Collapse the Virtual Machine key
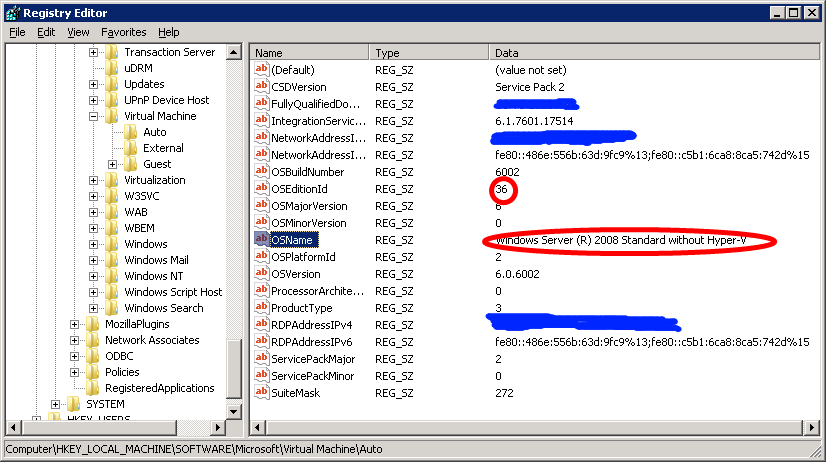 (x=93, y=116)
